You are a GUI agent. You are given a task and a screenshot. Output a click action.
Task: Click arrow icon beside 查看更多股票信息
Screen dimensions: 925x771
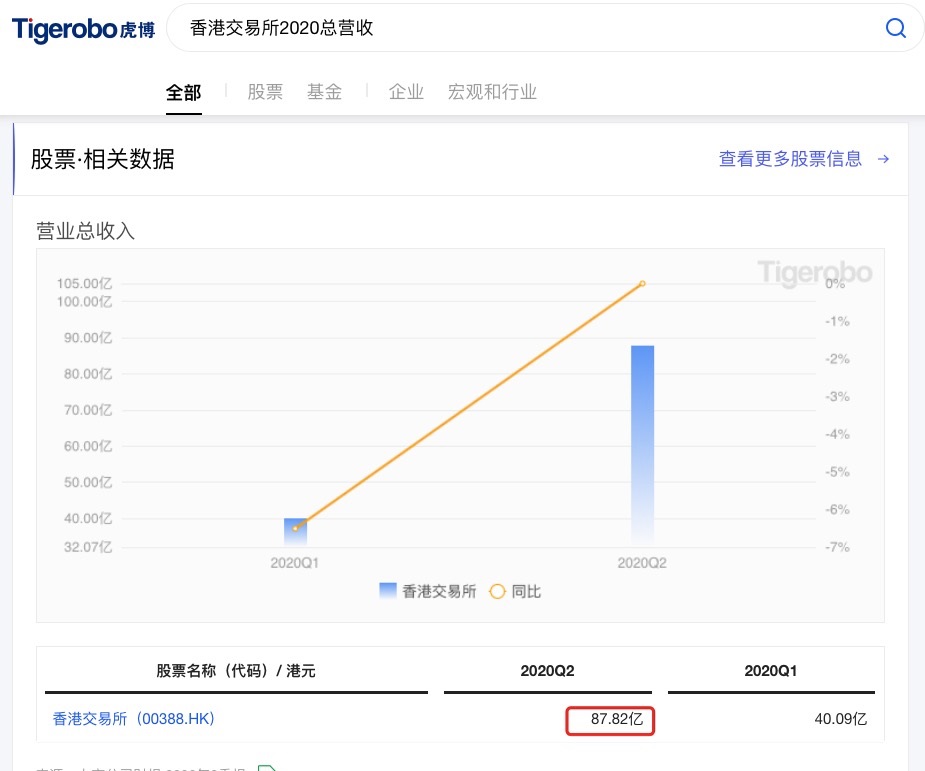coord(883,159)
